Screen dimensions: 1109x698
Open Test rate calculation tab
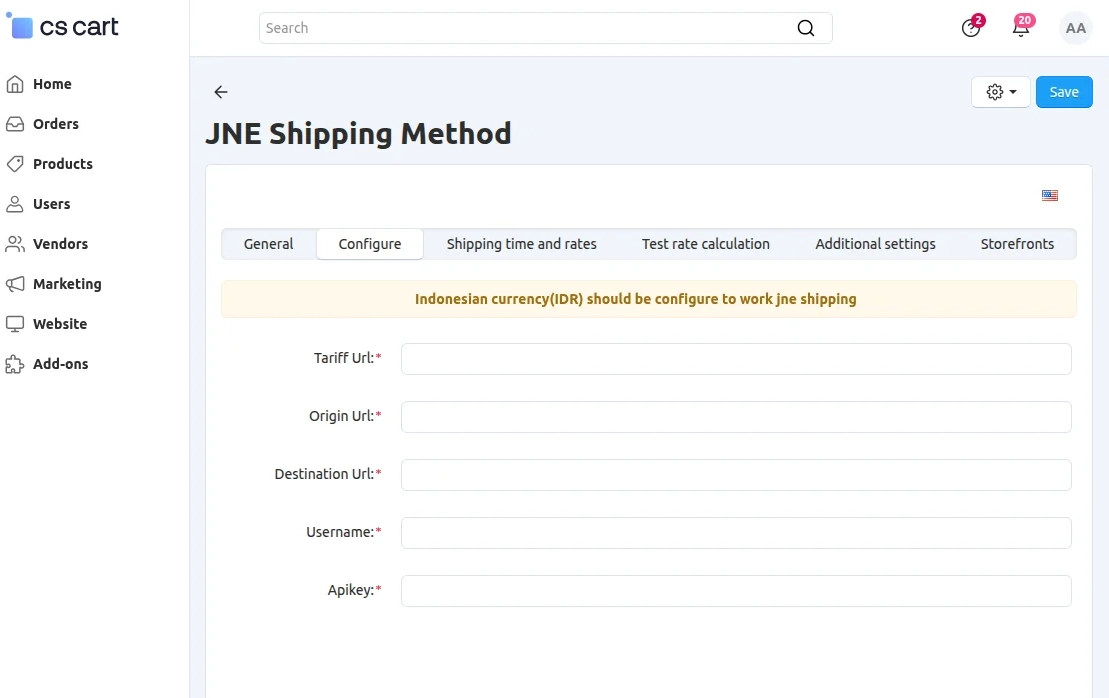[706, 244]
